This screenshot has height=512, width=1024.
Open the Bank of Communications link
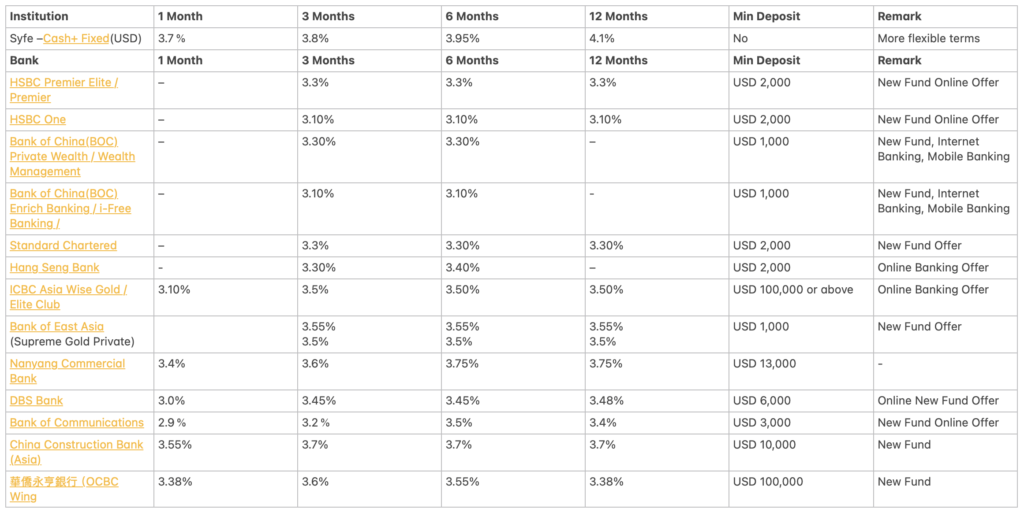click(x=77, y=423)
